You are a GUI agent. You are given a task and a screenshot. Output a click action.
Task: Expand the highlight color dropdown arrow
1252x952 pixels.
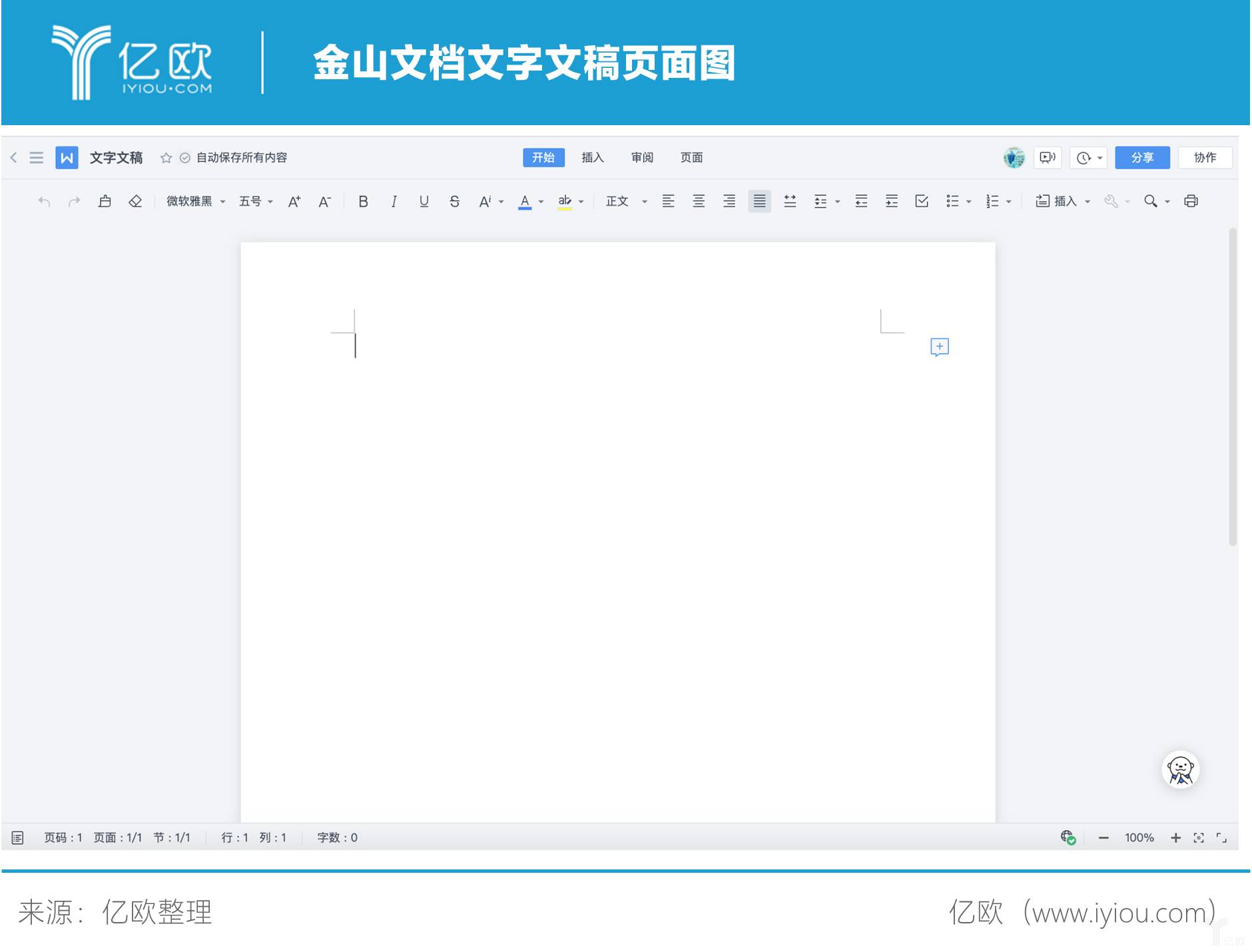pyautogui.click(x=581, y=202)
